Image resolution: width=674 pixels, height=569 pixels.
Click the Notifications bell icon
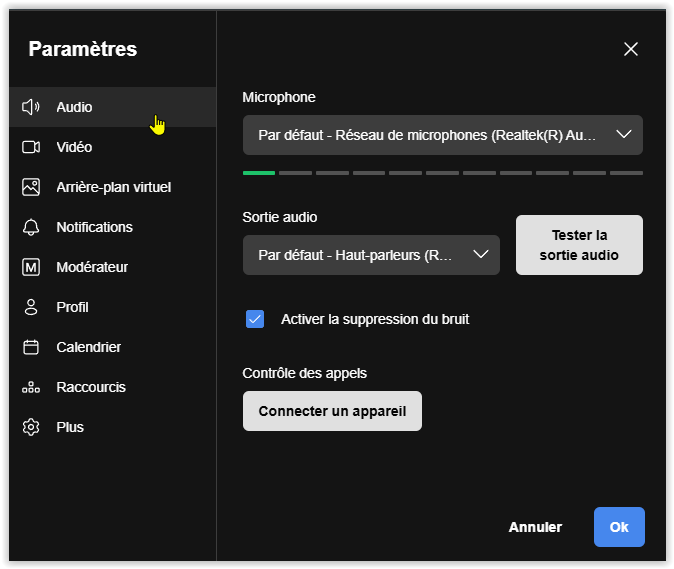(x=31, y=227)
